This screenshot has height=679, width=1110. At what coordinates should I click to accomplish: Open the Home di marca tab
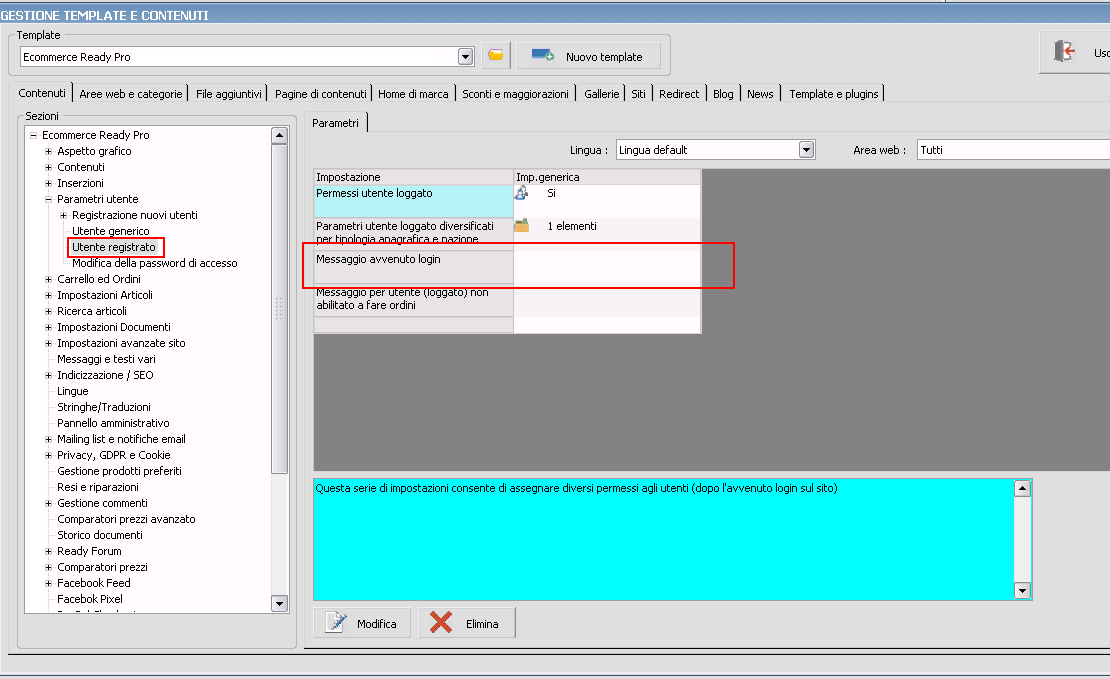413,93
